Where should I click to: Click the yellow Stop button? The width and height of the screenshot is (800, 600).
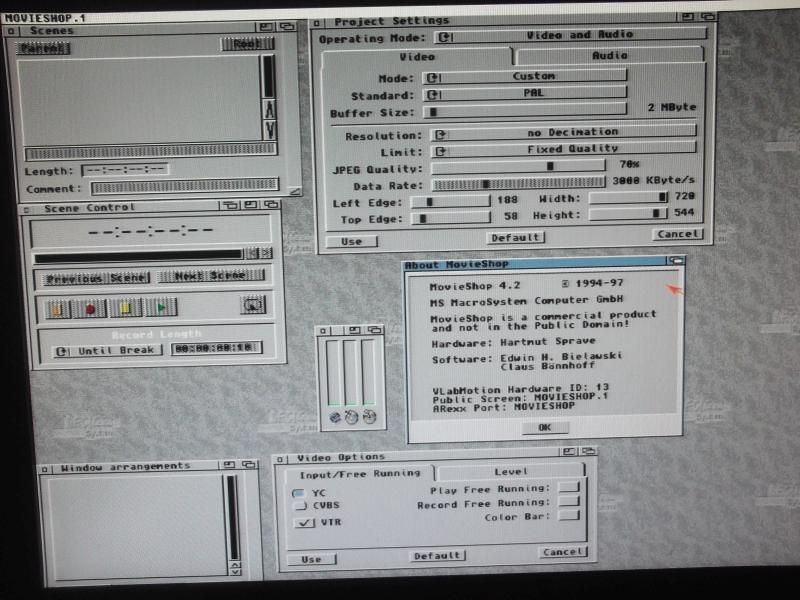click(x=125, y=308)
